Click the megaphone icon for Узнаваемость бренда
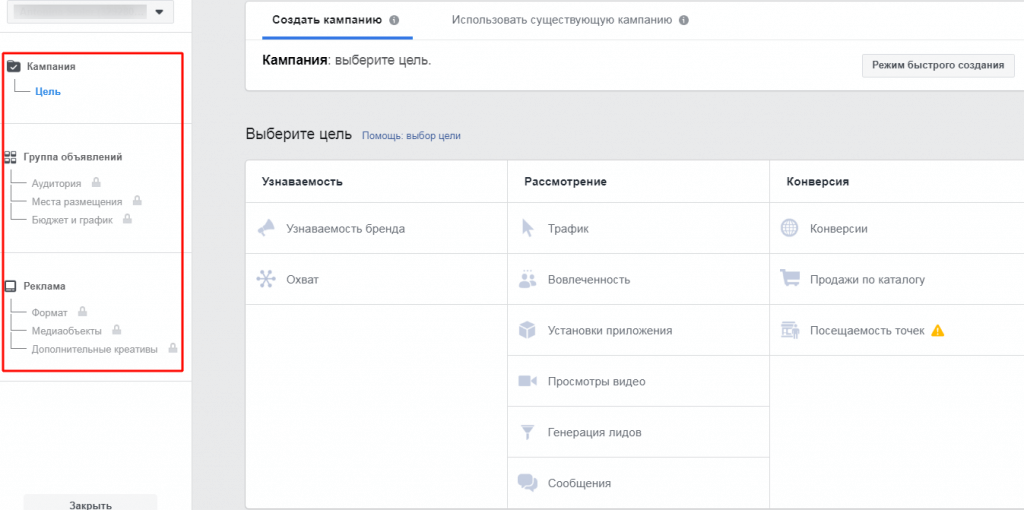Screen dimensions: 1024x510 coord(266,228)
